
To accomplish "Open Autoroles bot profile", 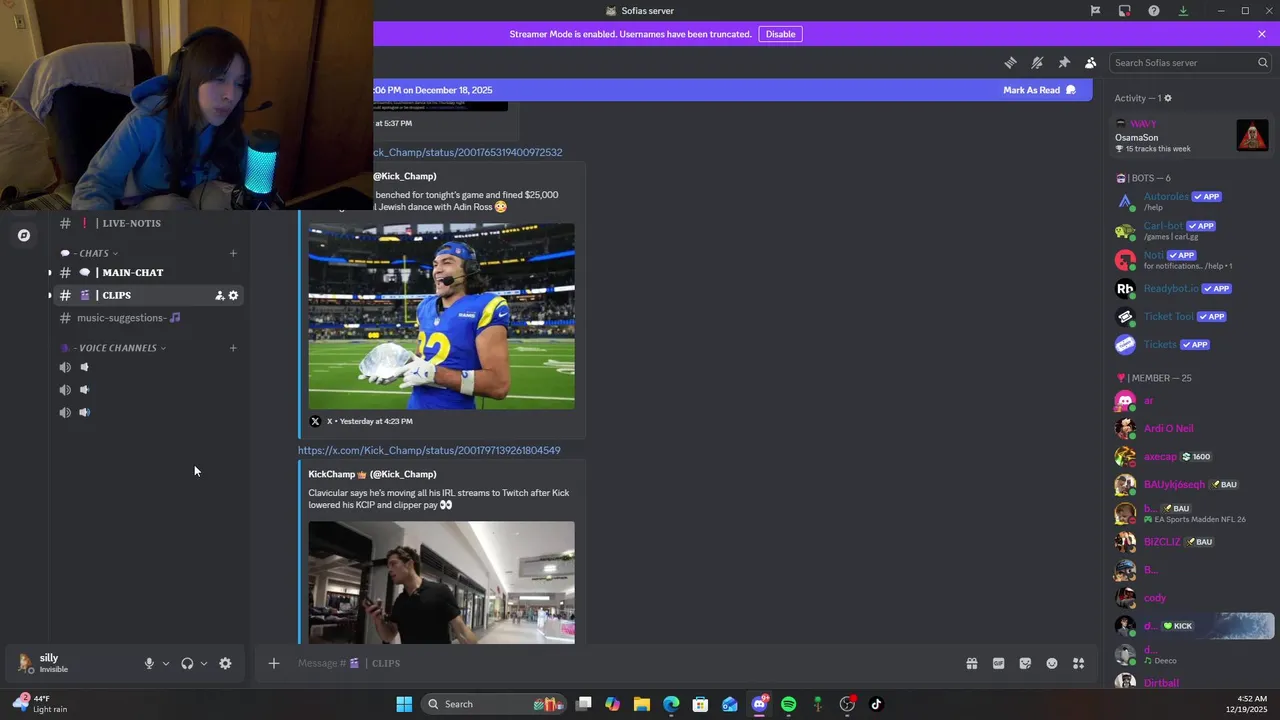I will pyautogui.click(x=1190, y=201).
